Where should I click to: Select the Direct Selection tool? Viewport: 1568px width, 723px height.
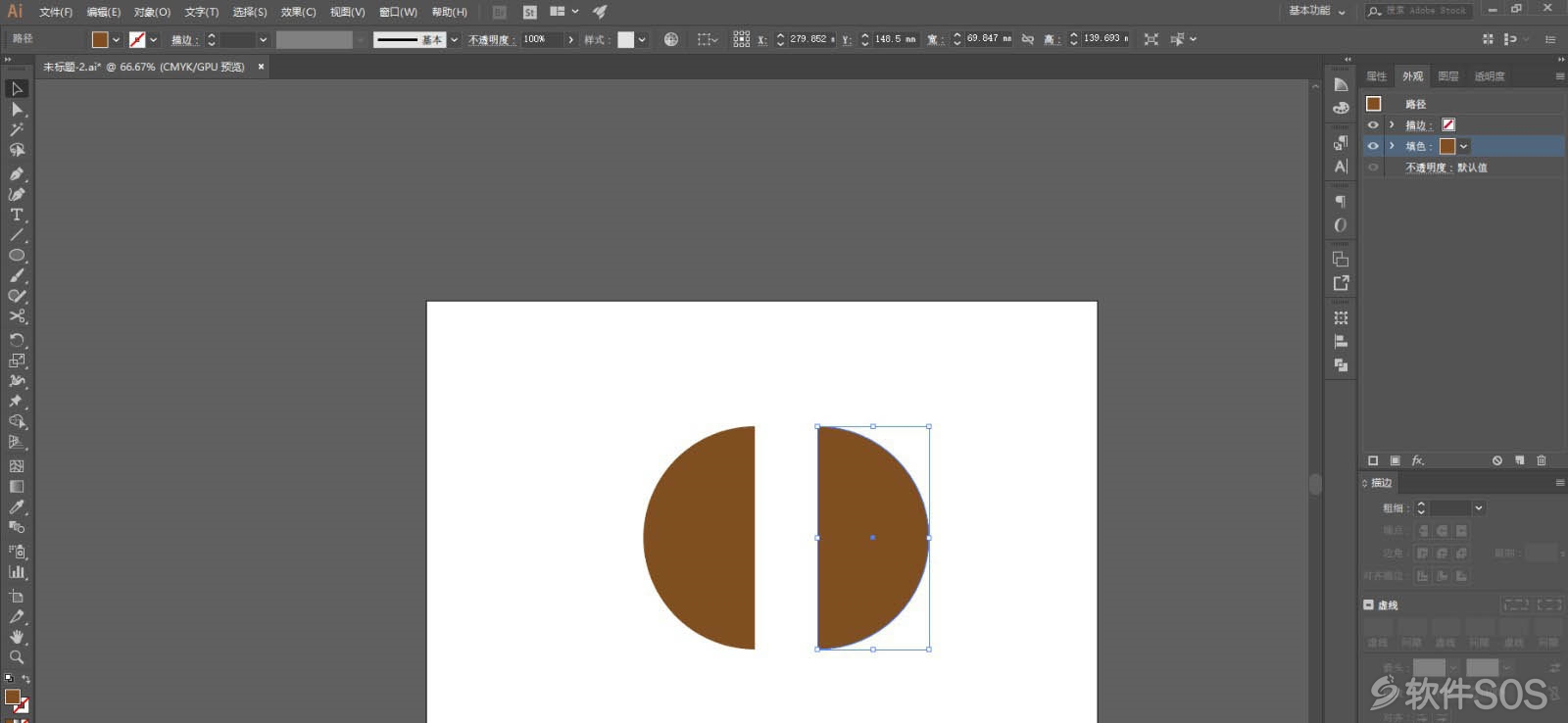(17, 109)
